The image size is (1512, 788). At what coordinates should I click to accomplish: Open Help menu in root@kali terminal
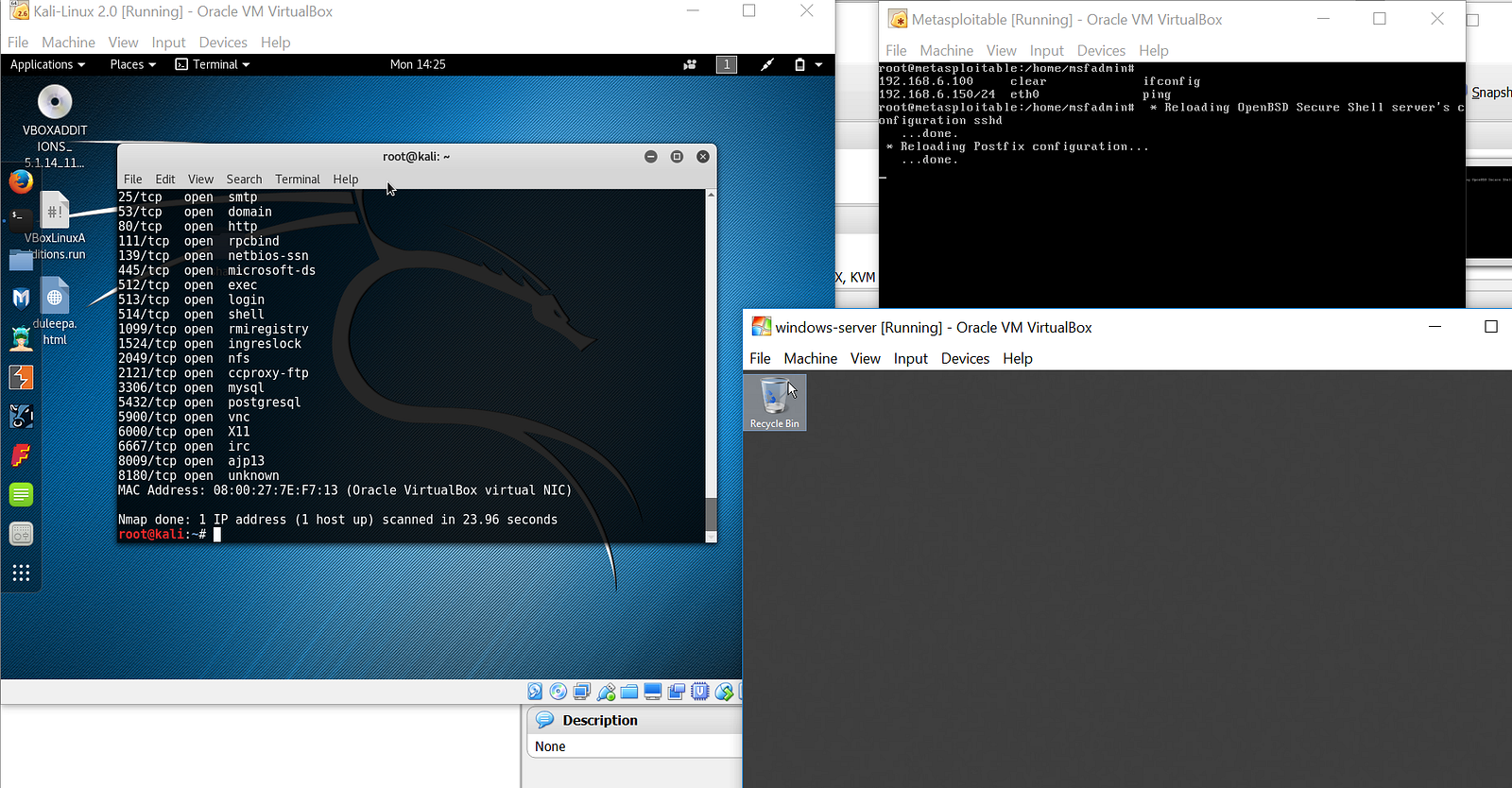346,179
